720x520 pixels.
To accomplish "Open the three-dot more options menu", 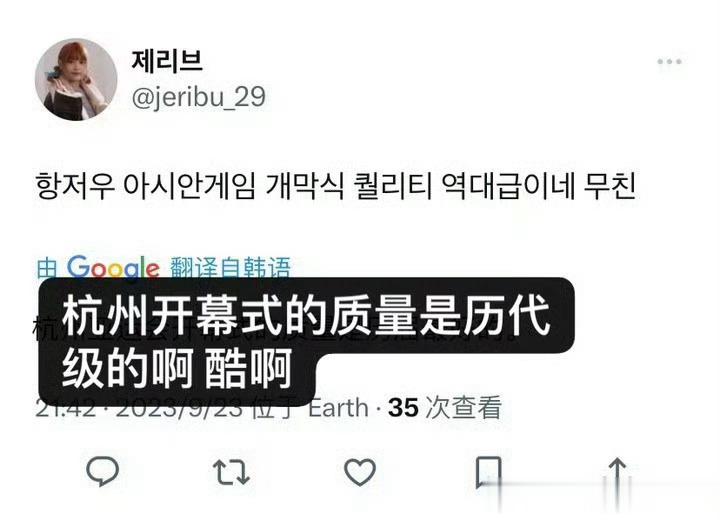I will point(669,61).
